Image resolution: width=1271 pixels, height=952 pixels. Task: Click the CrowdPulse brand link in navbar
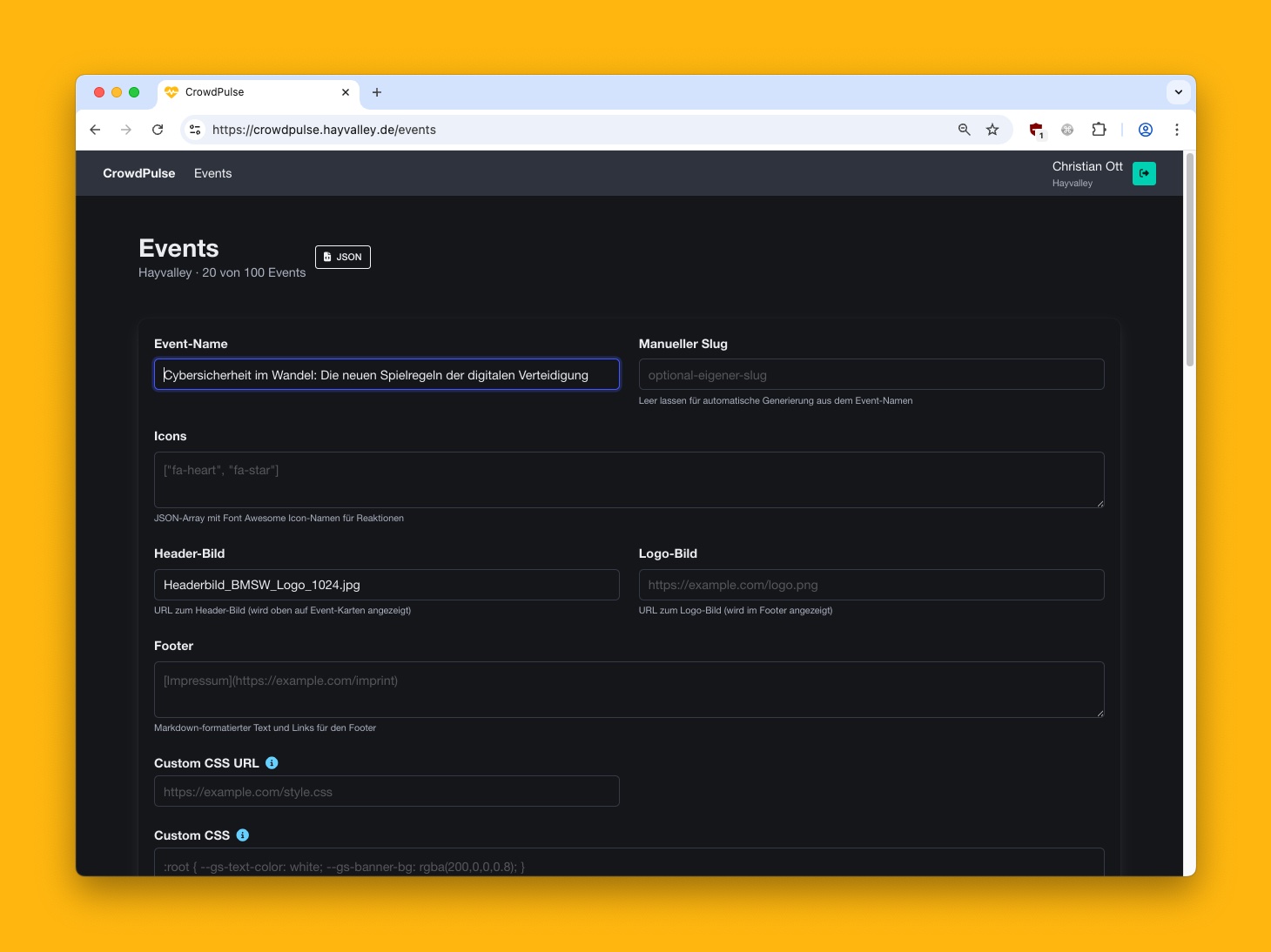[x=138, y=173]
